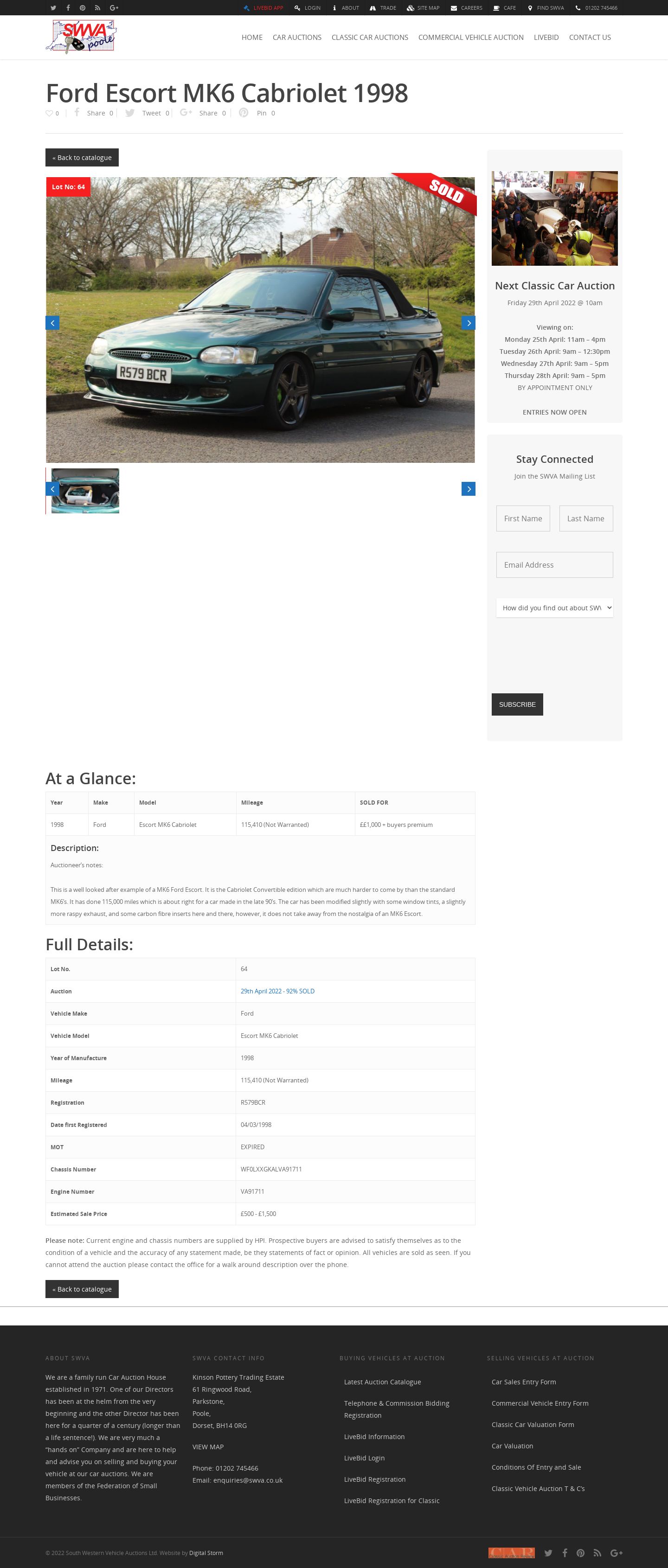
Task: Open Telephone & Commission Bidding Registration link
Action: 397,1409
